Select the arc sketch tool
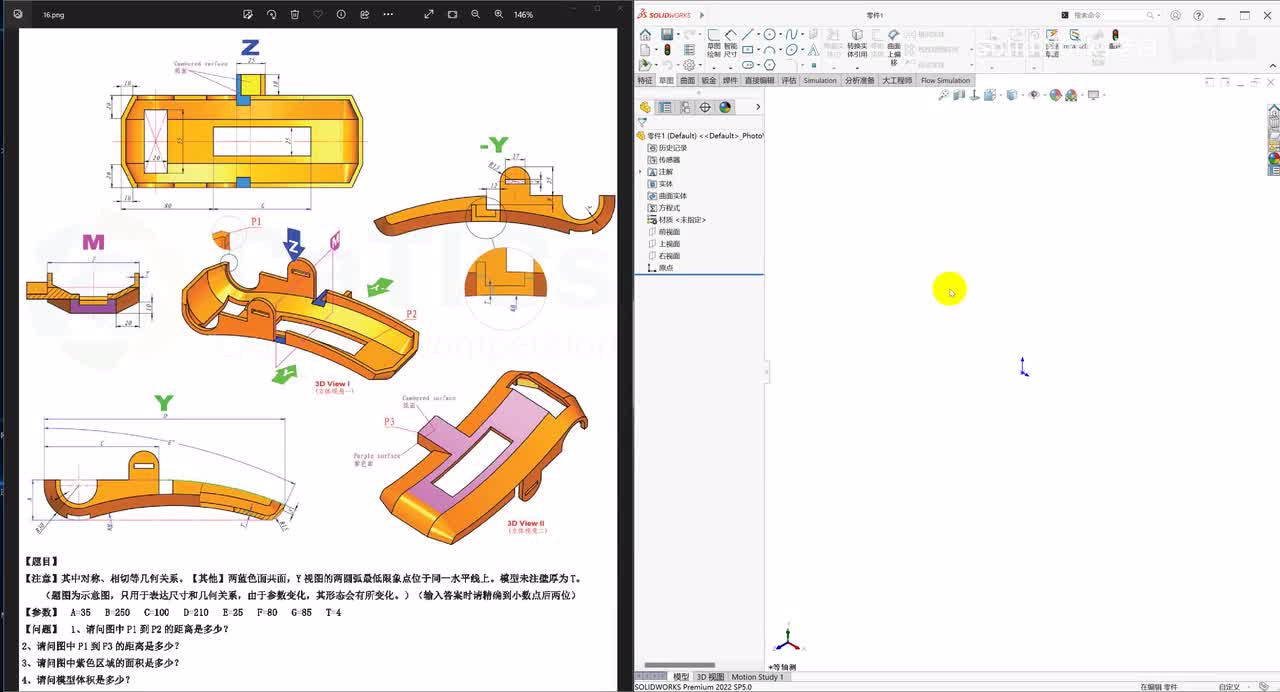1280x692 pixels. [x=769, y=50]
